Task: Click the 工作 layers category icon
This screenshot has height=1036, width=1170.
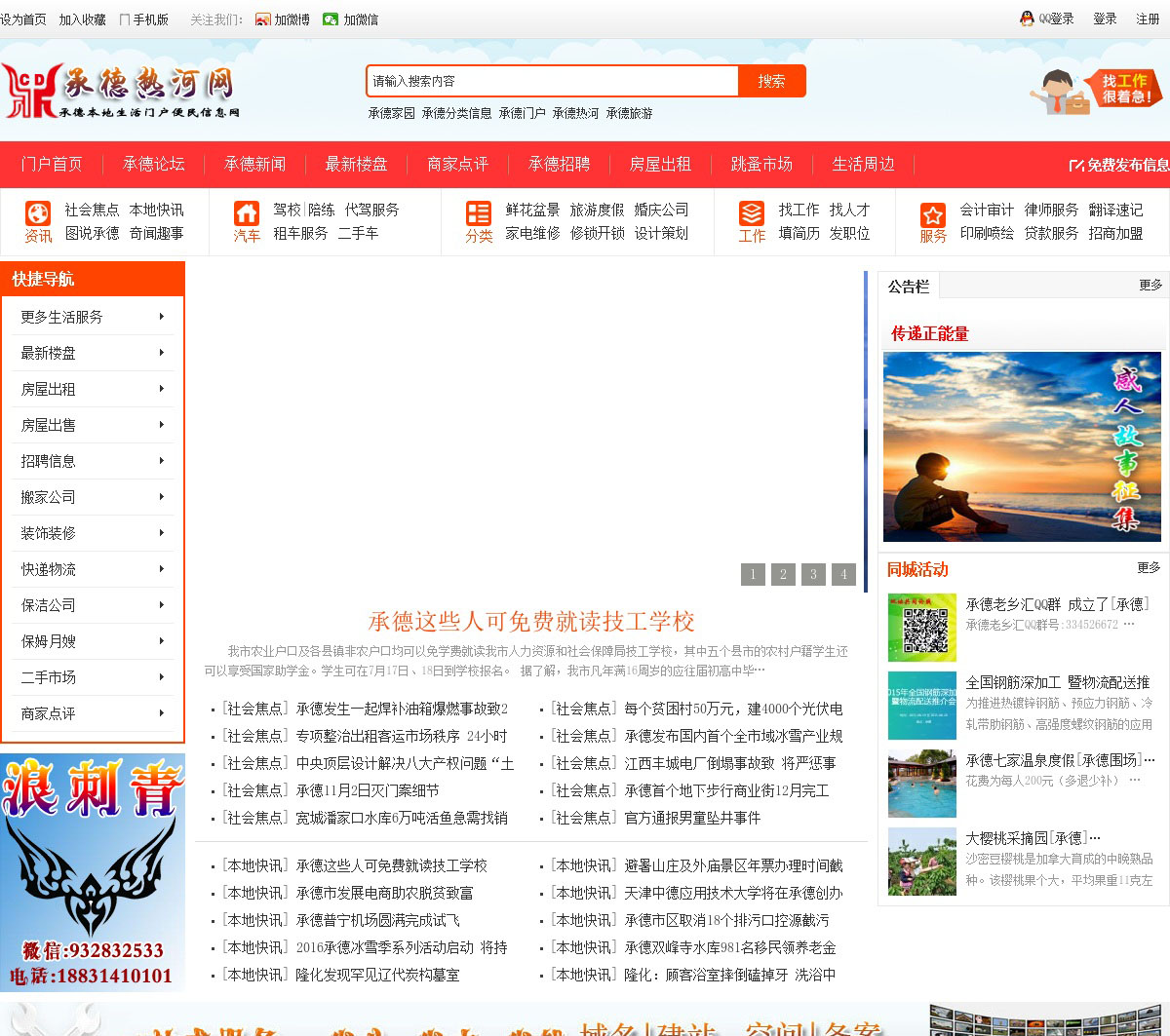Action: click(752, 213)
